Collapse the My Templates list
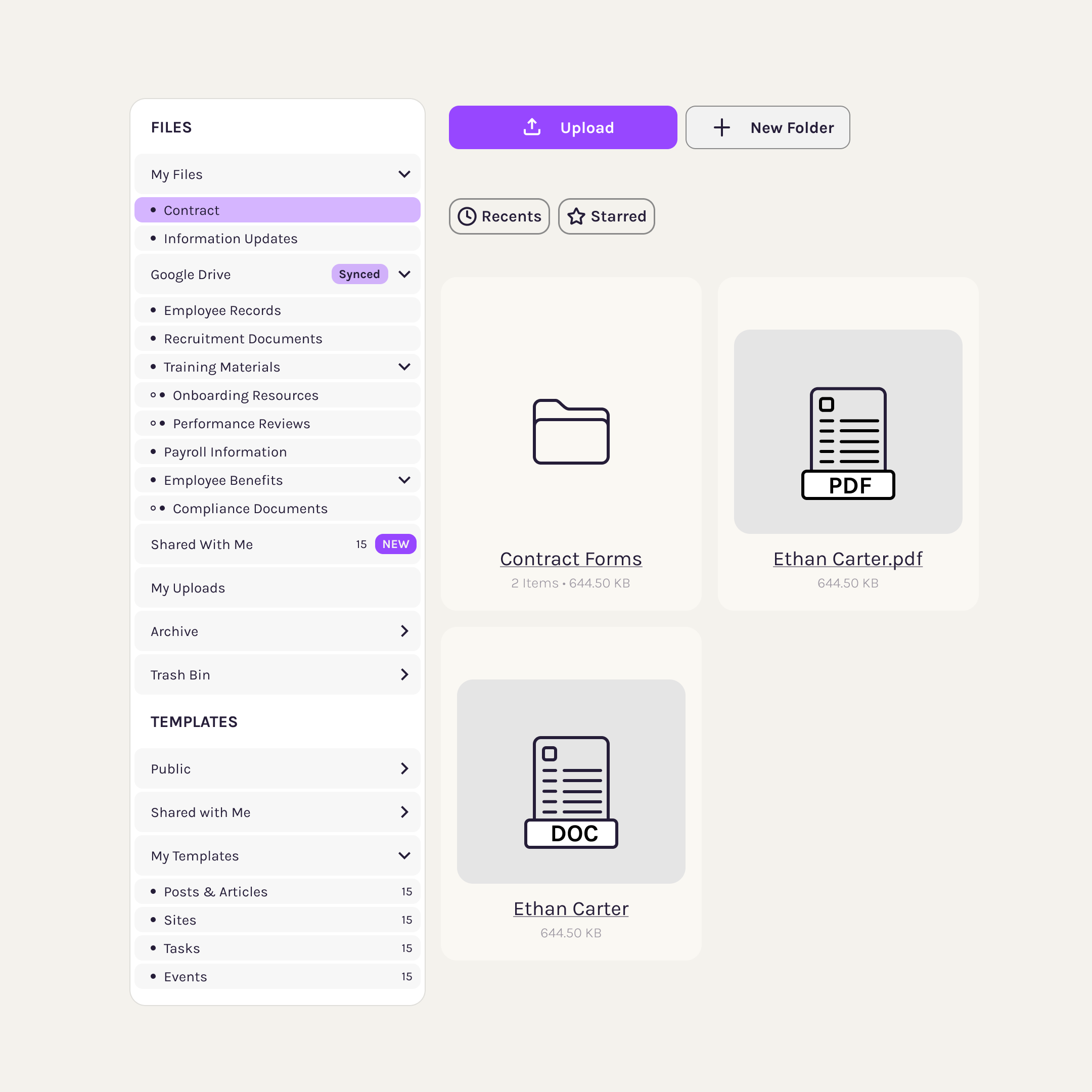Screen dimensions: 1092x1092 (404, 855)
